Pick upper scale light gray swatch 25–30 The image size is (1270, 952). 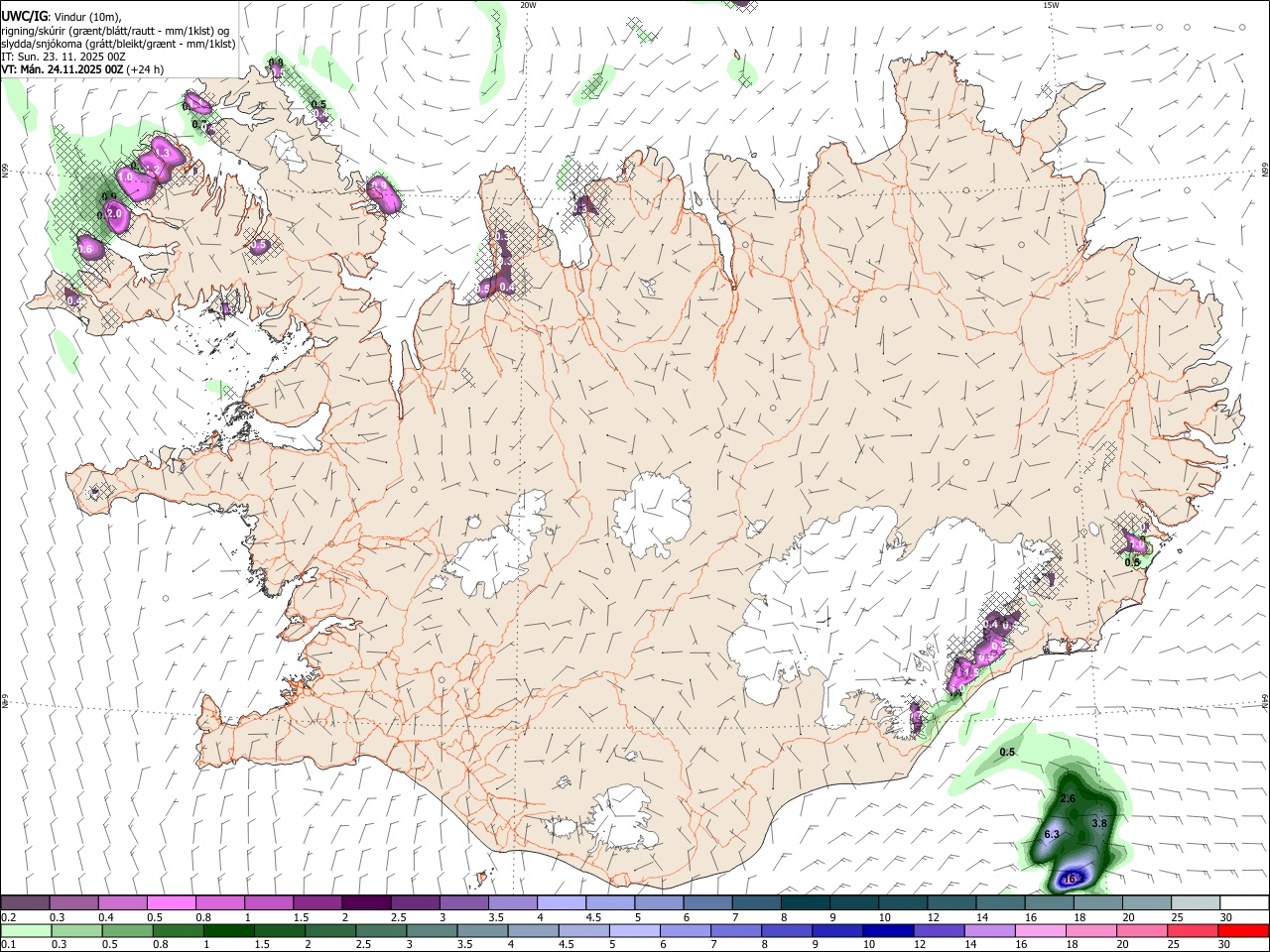click(1196, 902)
